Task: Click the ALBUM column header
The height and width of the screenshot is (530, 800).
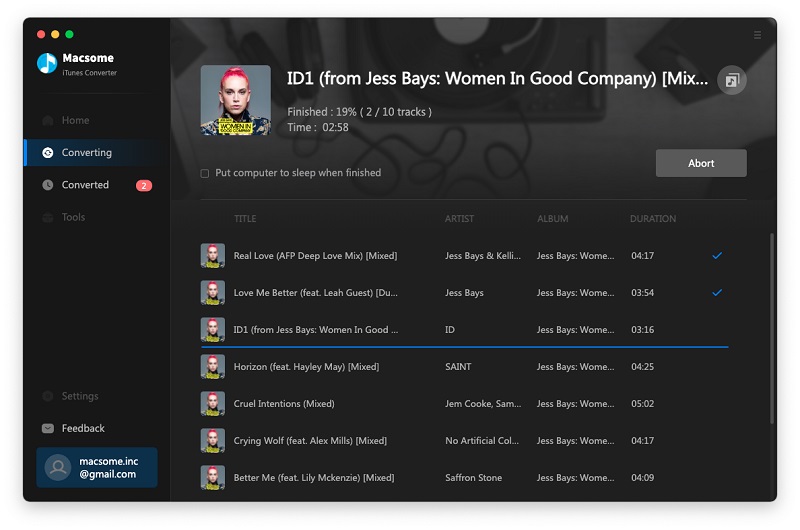Action: 553,219
